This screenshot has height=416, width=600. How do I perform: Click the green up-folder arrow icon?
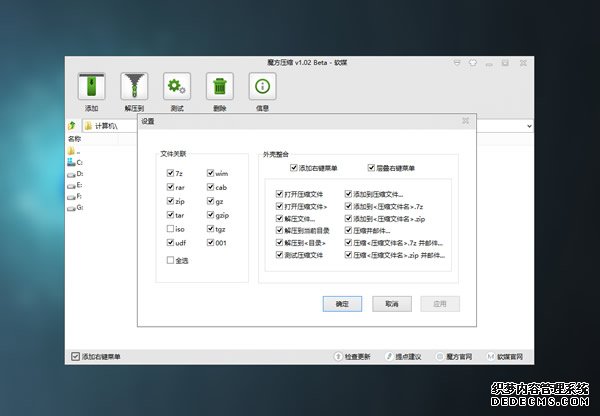coord(72,126)
